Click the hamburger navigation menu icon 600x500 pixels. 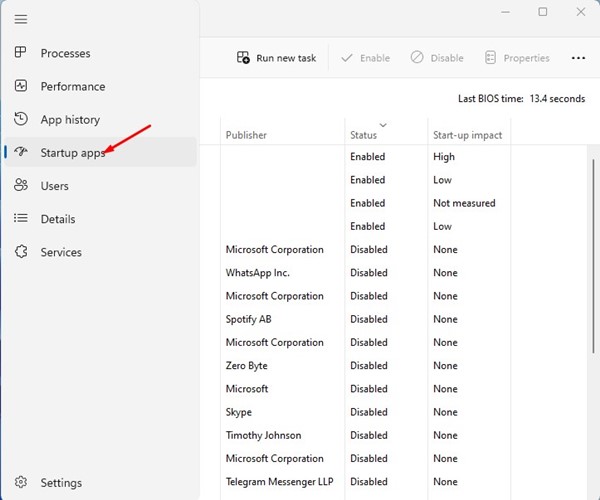(21, 20)
